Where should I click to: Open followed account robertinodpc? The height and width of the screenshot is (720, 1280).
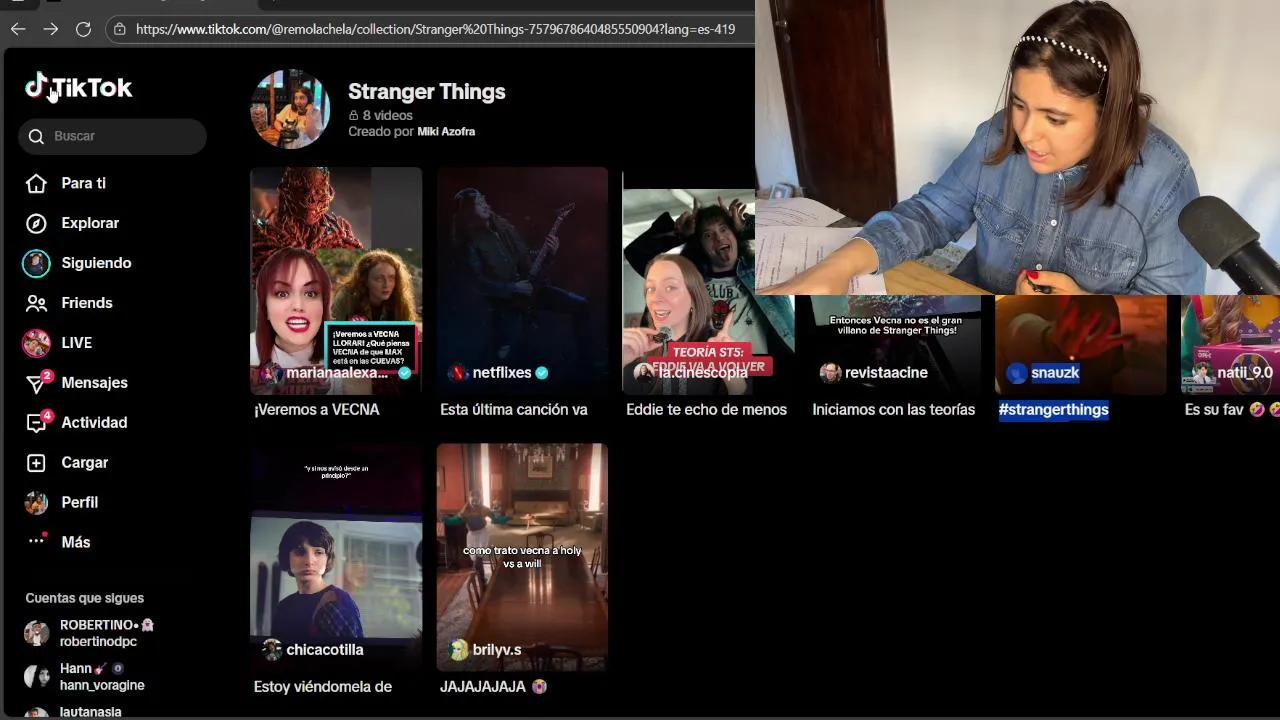click(98, 642)
